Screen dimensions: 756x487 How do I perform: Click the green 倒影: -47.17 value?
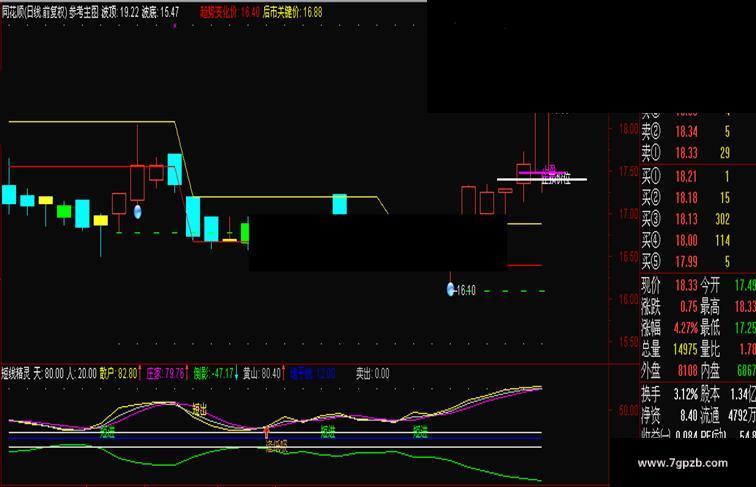214,373
